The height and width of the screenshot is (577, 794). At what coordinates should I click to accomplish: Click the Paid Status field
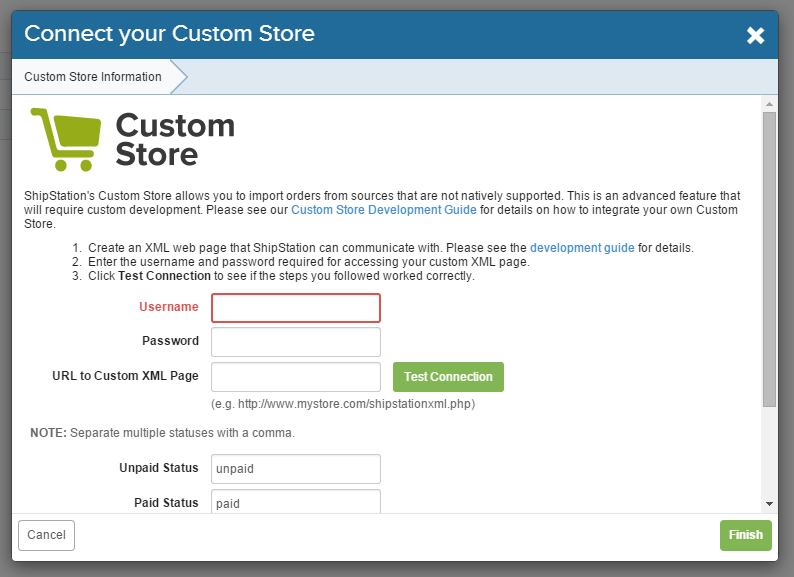pos(296,502)
